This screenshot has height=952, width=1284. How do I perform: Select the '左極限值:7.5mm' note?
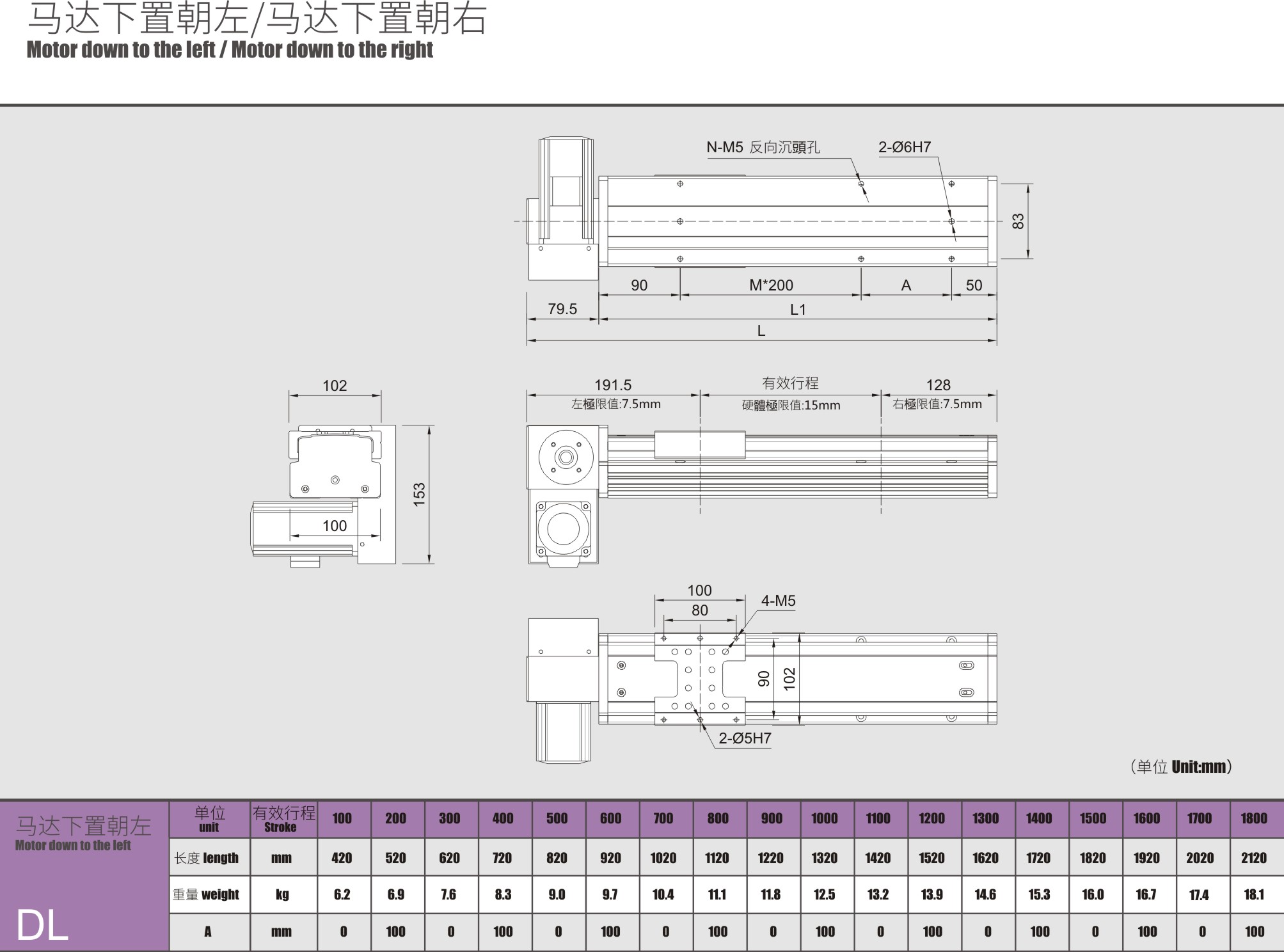616,404
